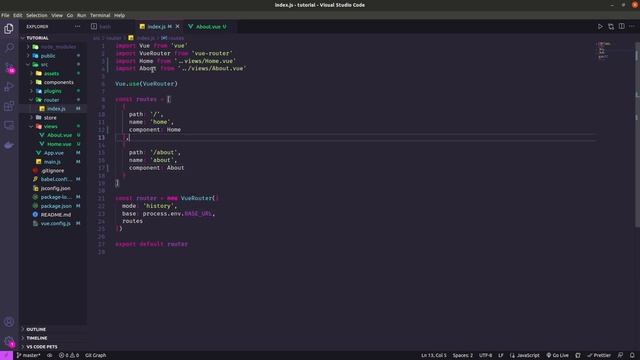This screenshot has height=360, width=640.
Task: Open Git Graph from status bar
Action: (96, 356)
